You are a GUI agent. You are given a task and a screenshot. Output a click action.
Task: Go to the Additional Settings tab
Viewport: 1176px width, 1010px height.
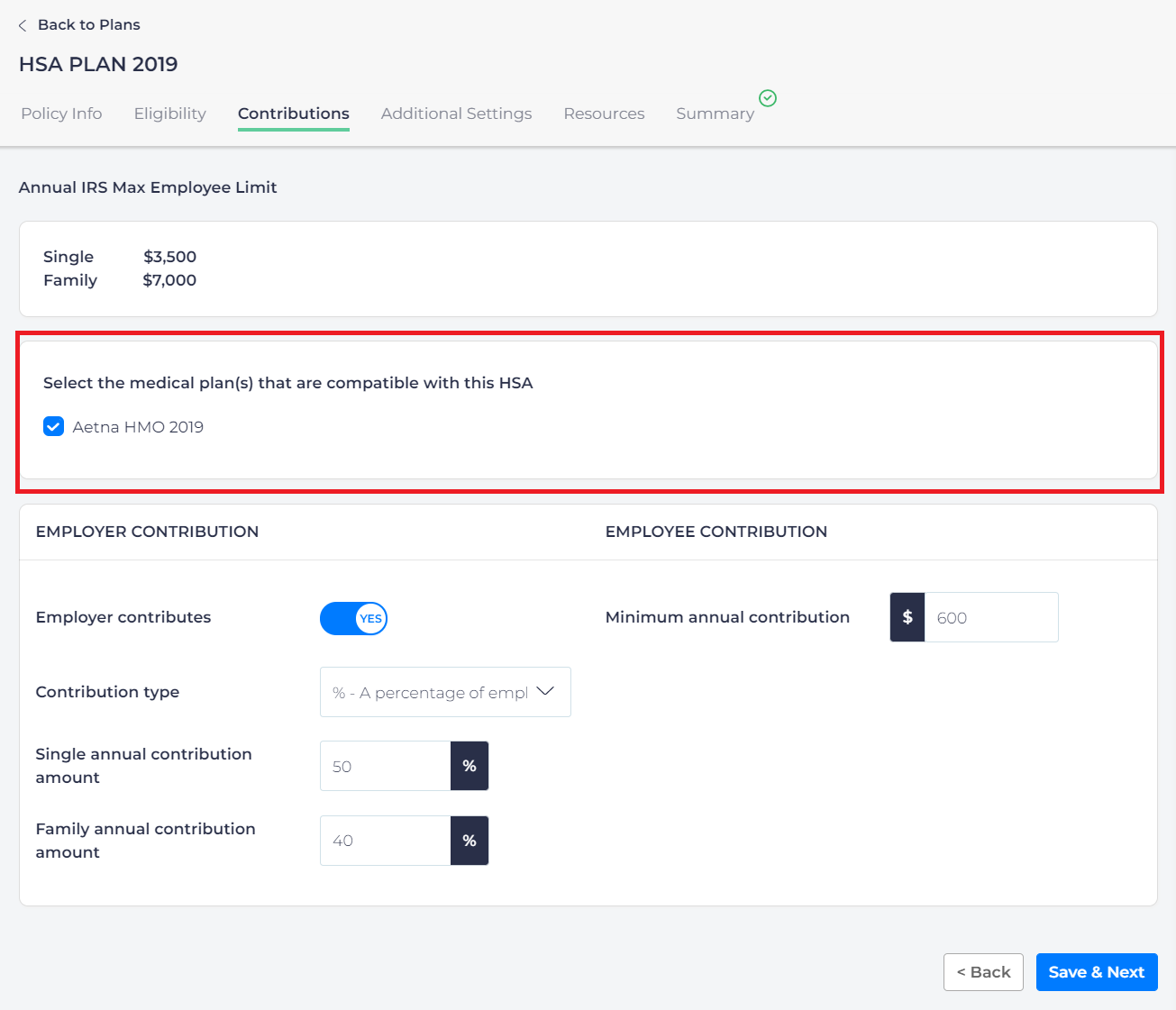(456, 114)
